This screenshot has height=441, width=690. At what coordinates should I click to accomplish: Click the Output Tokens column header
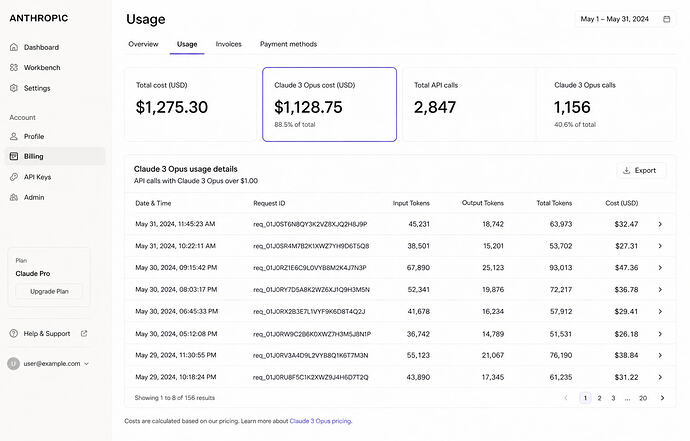pyautogui.click(x=483, y=203)
